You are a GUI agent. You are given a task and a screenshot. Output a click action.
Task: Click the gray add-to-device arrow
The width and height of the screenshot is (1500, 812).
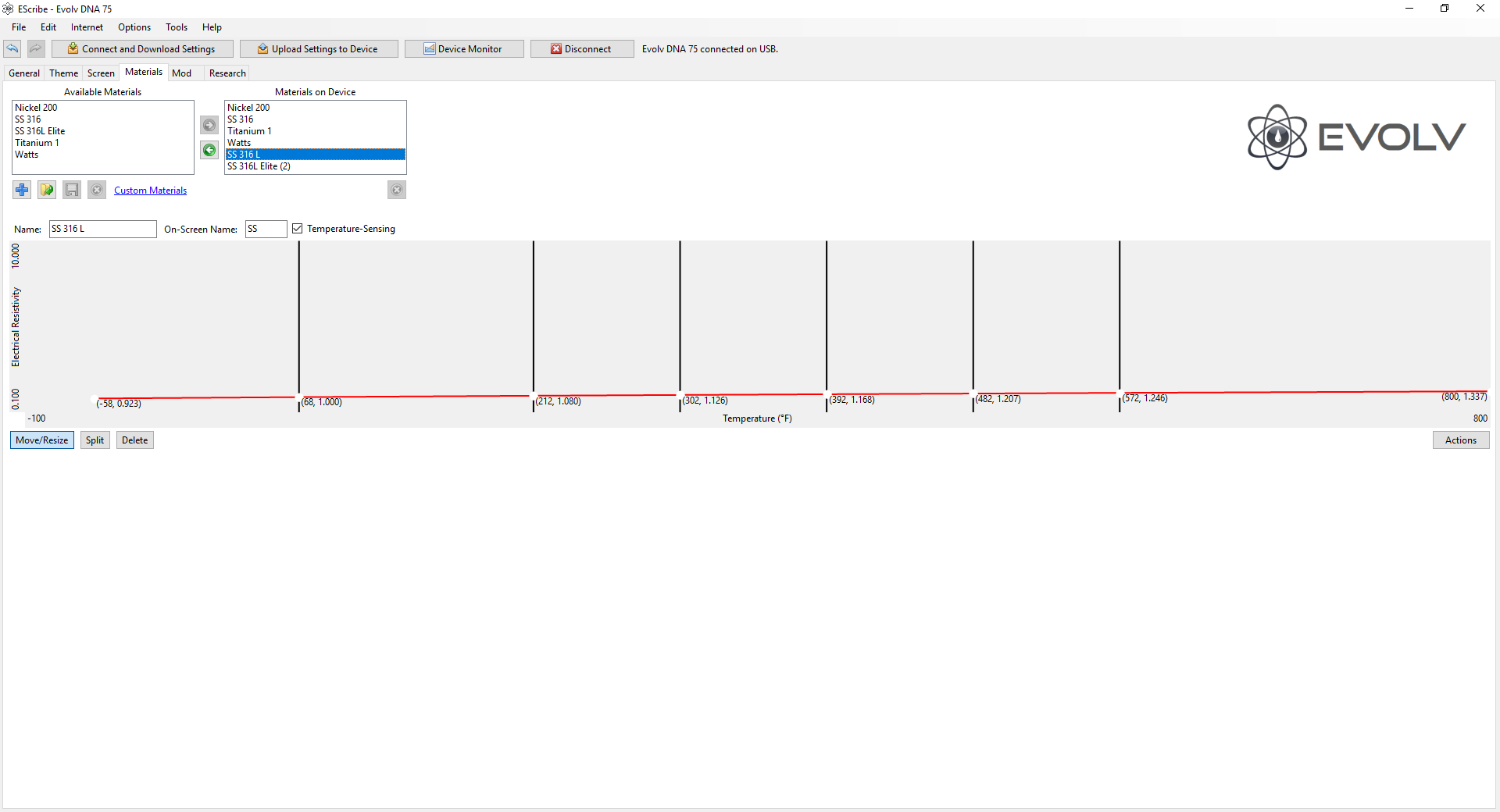point(209,125)
